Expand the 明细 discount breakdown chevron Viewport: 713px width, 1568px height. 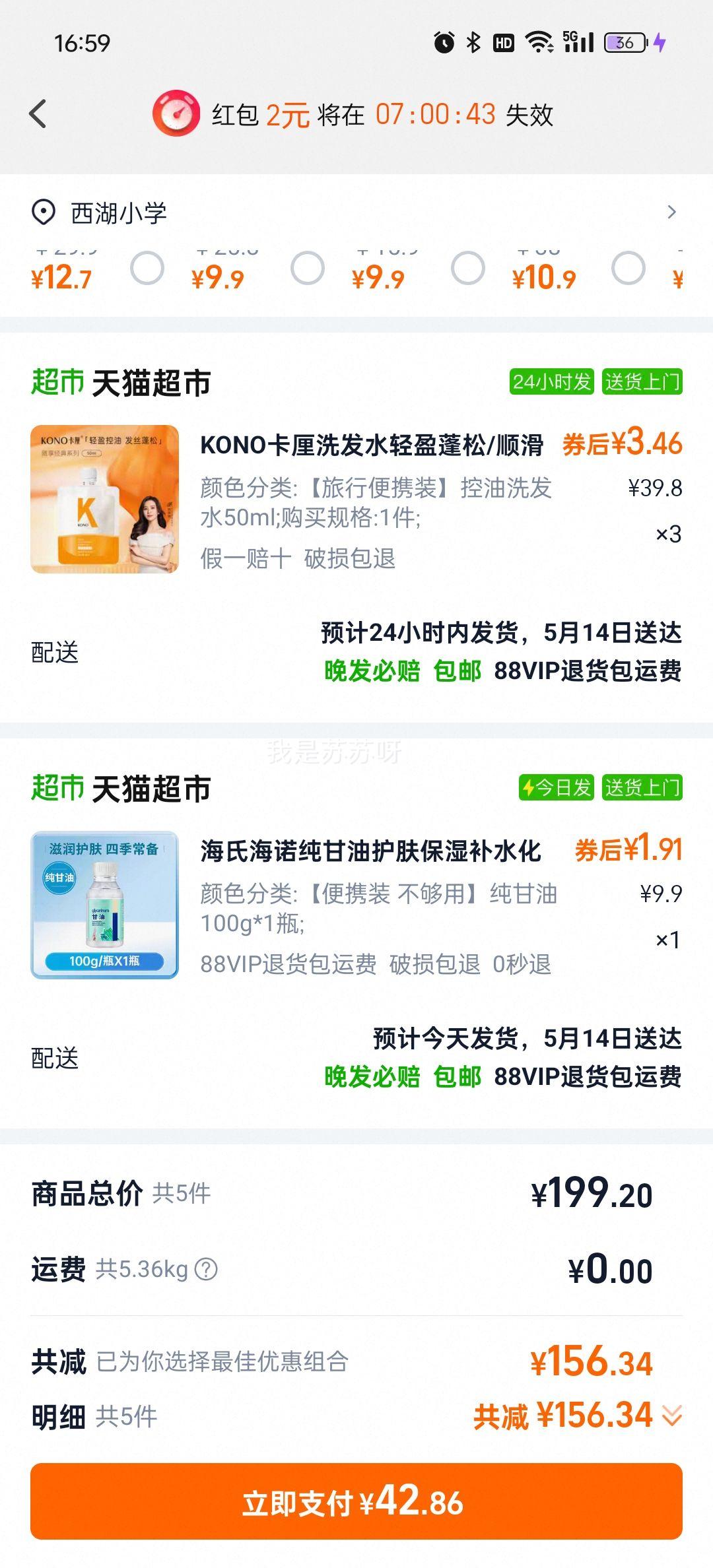672,1416
